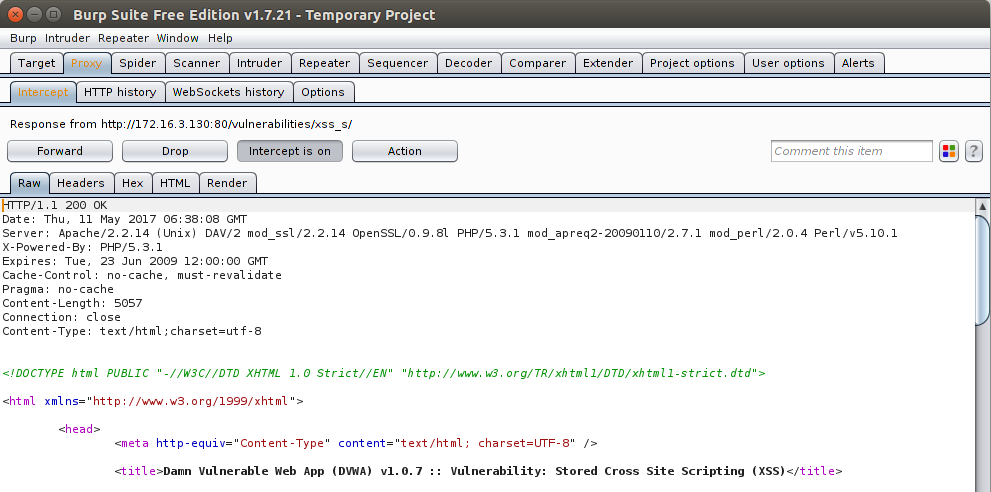The width and height of the screenshot is (991, 492).
Task: Switch to the Spider tab
Action: coord(138,63)
